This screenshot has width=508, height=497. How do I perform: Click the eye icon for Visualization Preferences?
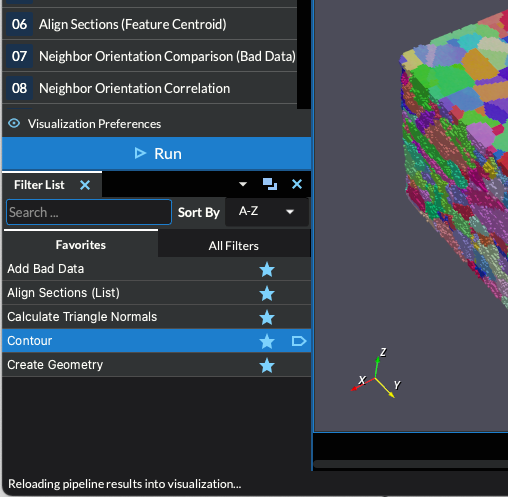click(x=14, y=124)
